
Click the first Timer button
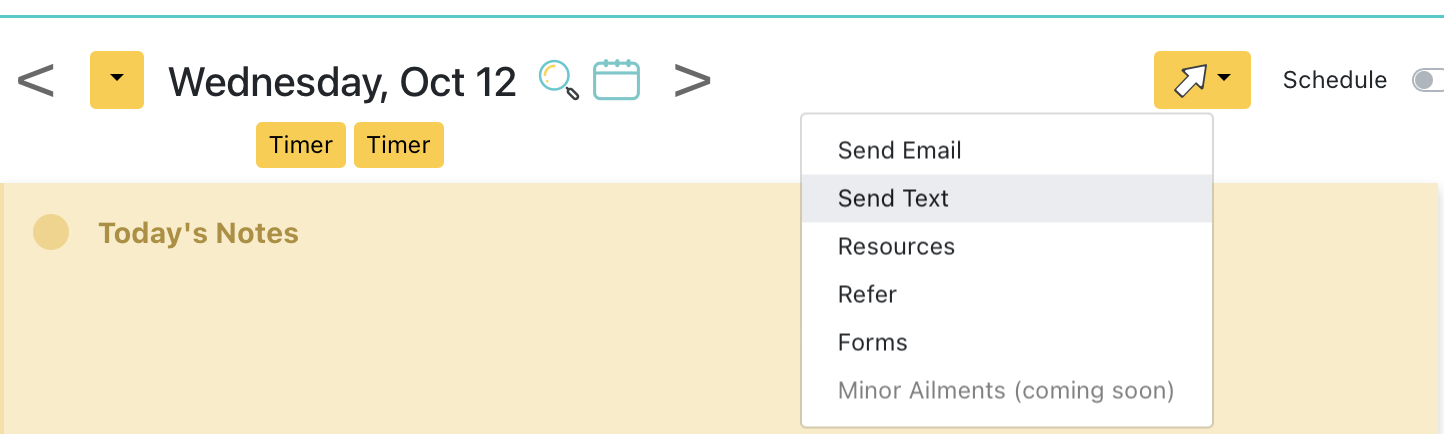[x=301, y=145]
